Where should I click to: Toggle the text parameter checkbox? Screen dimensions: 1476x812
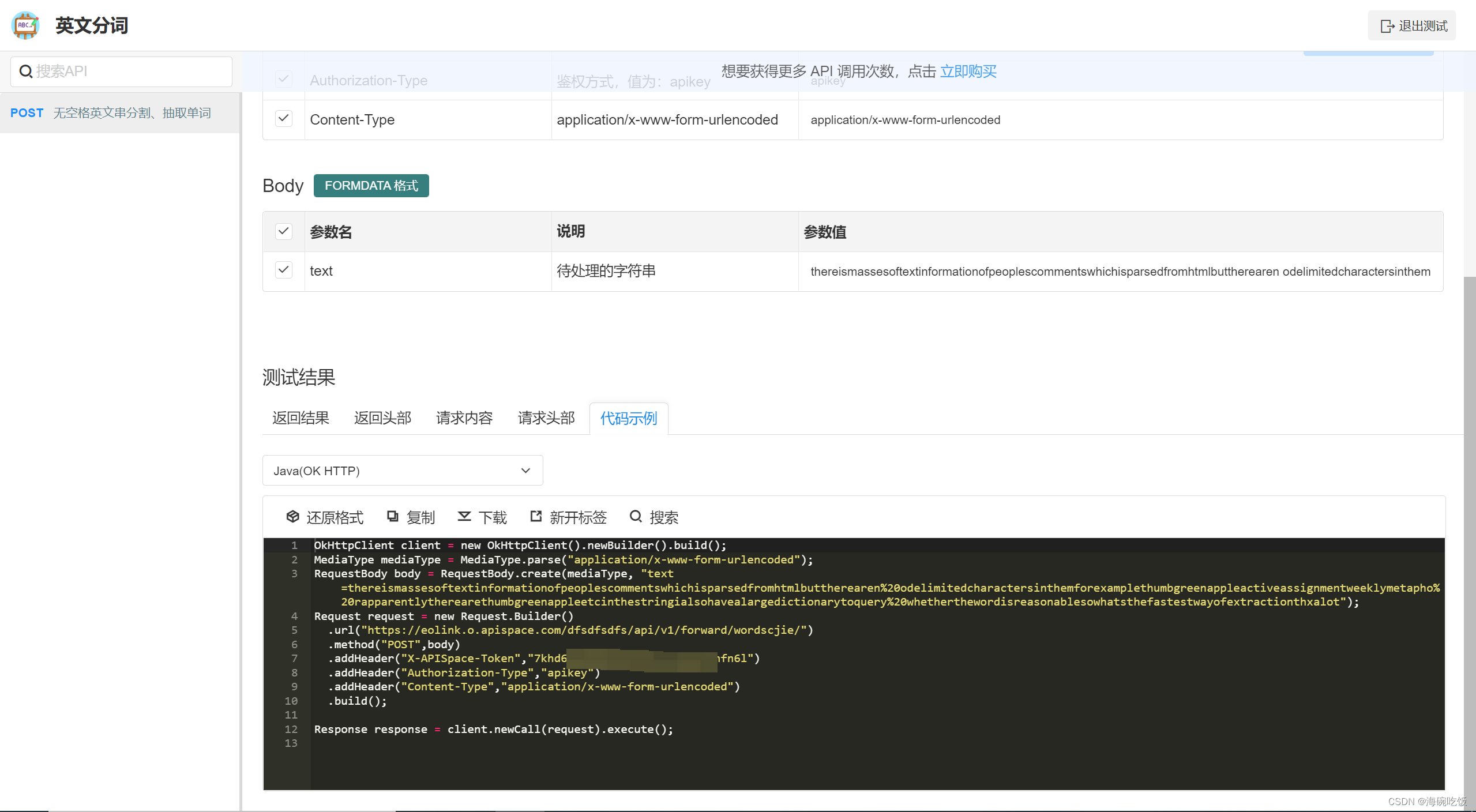[283, 270]
